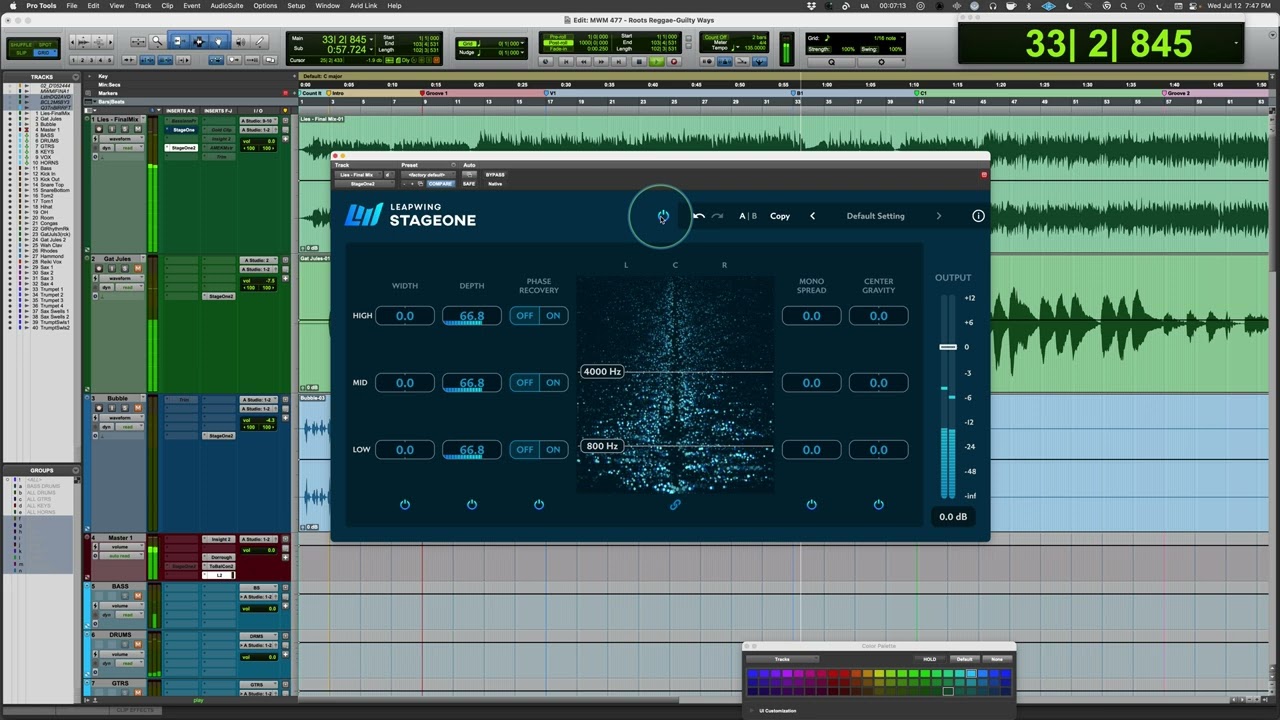Screen dimensions: 1280x720
Task: Toggle the Width section power icon
Action: 405,504
